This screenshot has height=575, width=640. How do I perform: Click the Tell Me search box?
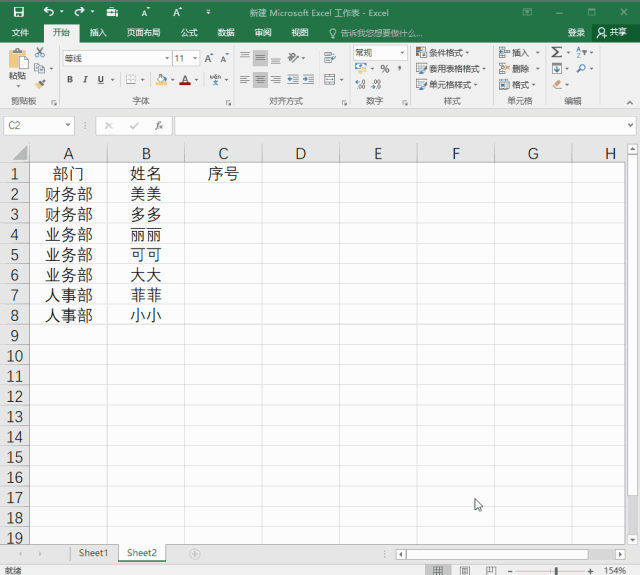click(376, 33)
